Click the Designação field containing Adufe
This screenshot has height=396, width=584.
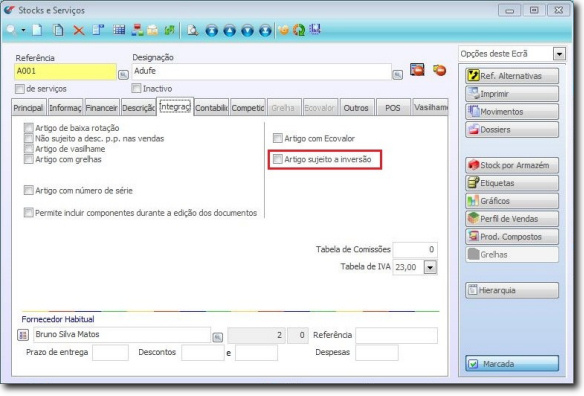point(261,72)
